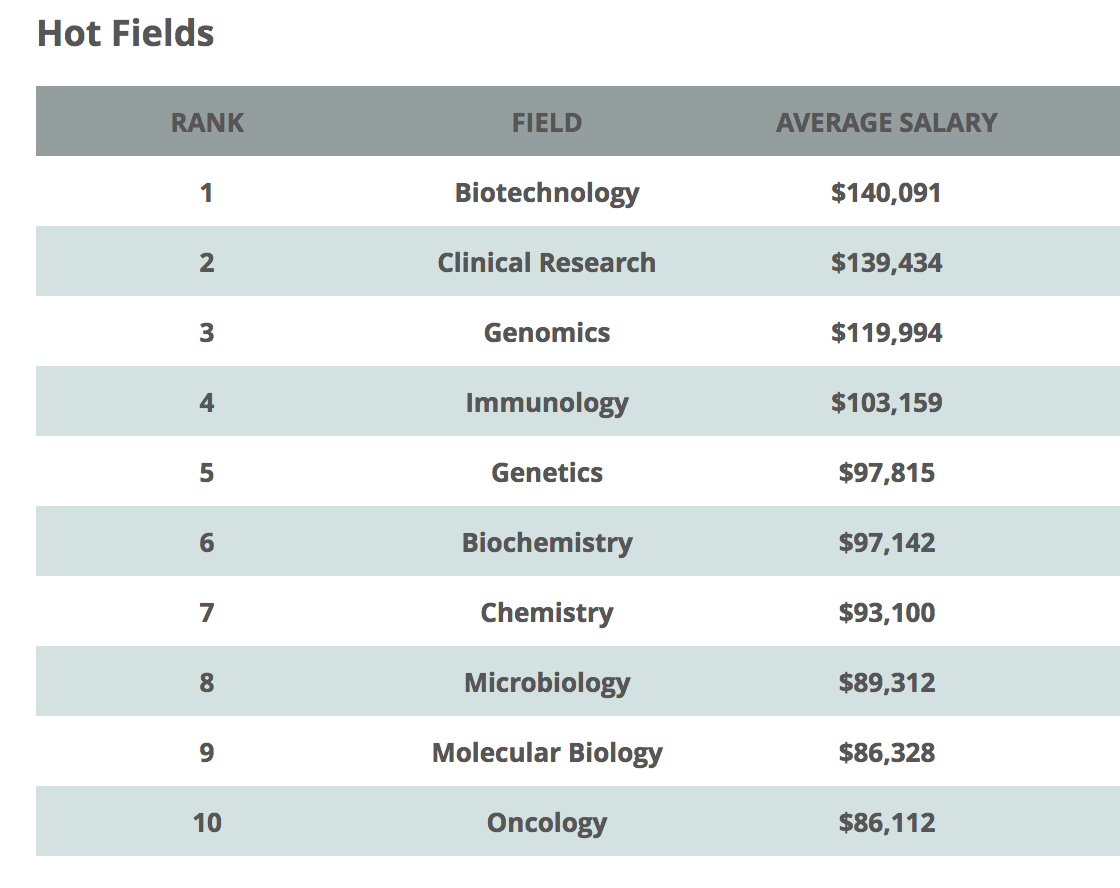Viewport: 1120px width, 888px height.
Task: Select the Molecular Biology field name
Action: [546, 752]
